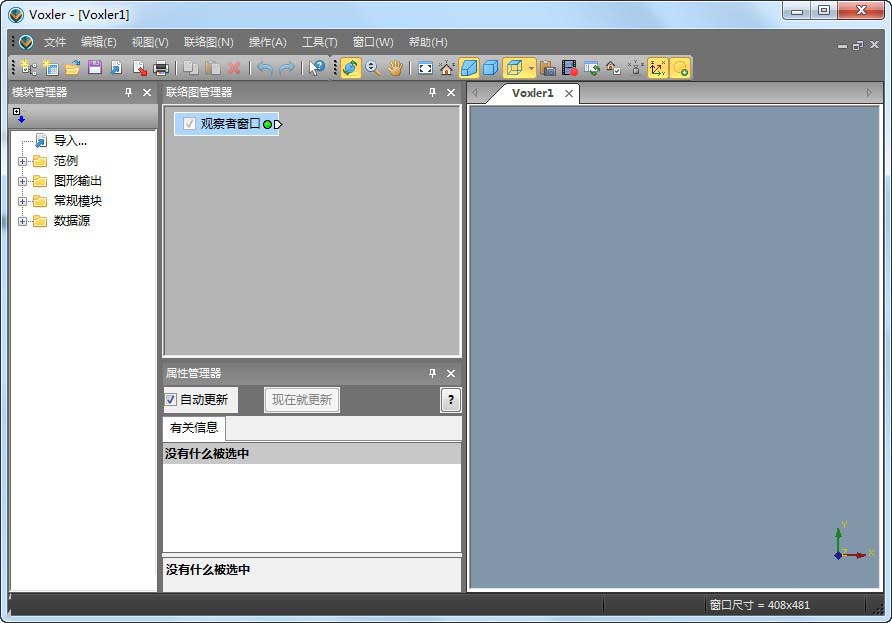The height and width of the screenshot is (623, 892).
Task: Uncheck the 观察者窗口 visibility checkbox
Action: click(x=189, y=124)
